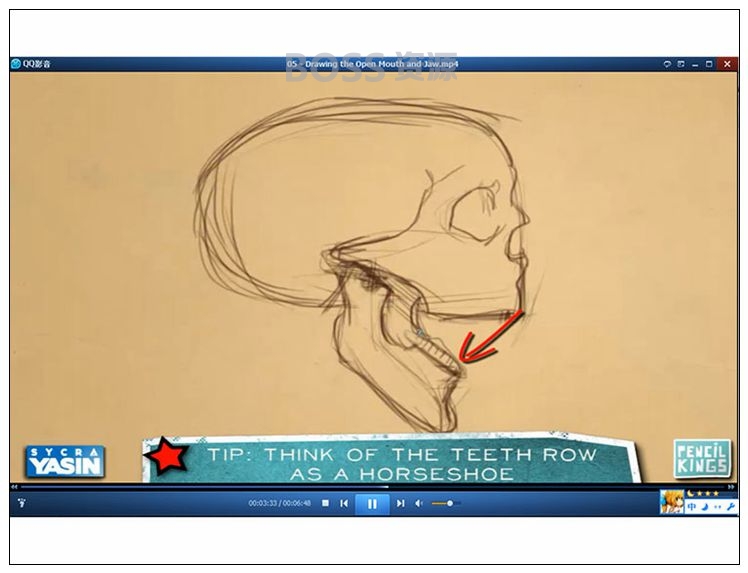Open the feedback speech-bubble icon in title bar
748x573 pixels.
pos(667,64)
